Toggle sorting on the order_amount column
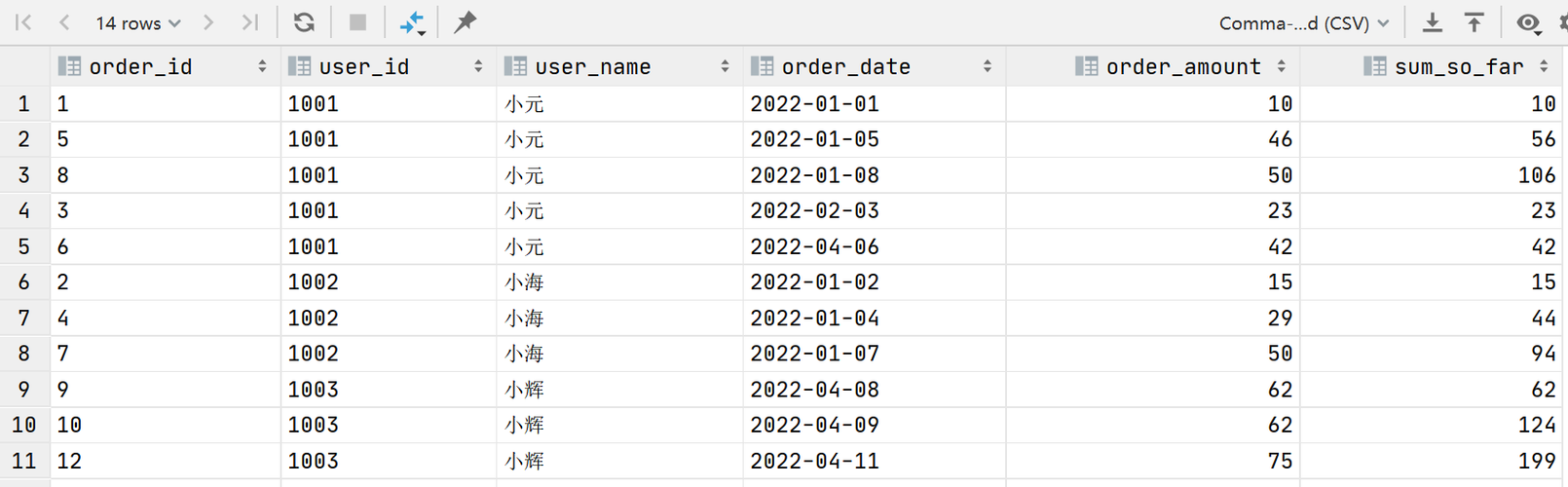The height and width of the screenshot is (487, 1568). coord(1281,66)
